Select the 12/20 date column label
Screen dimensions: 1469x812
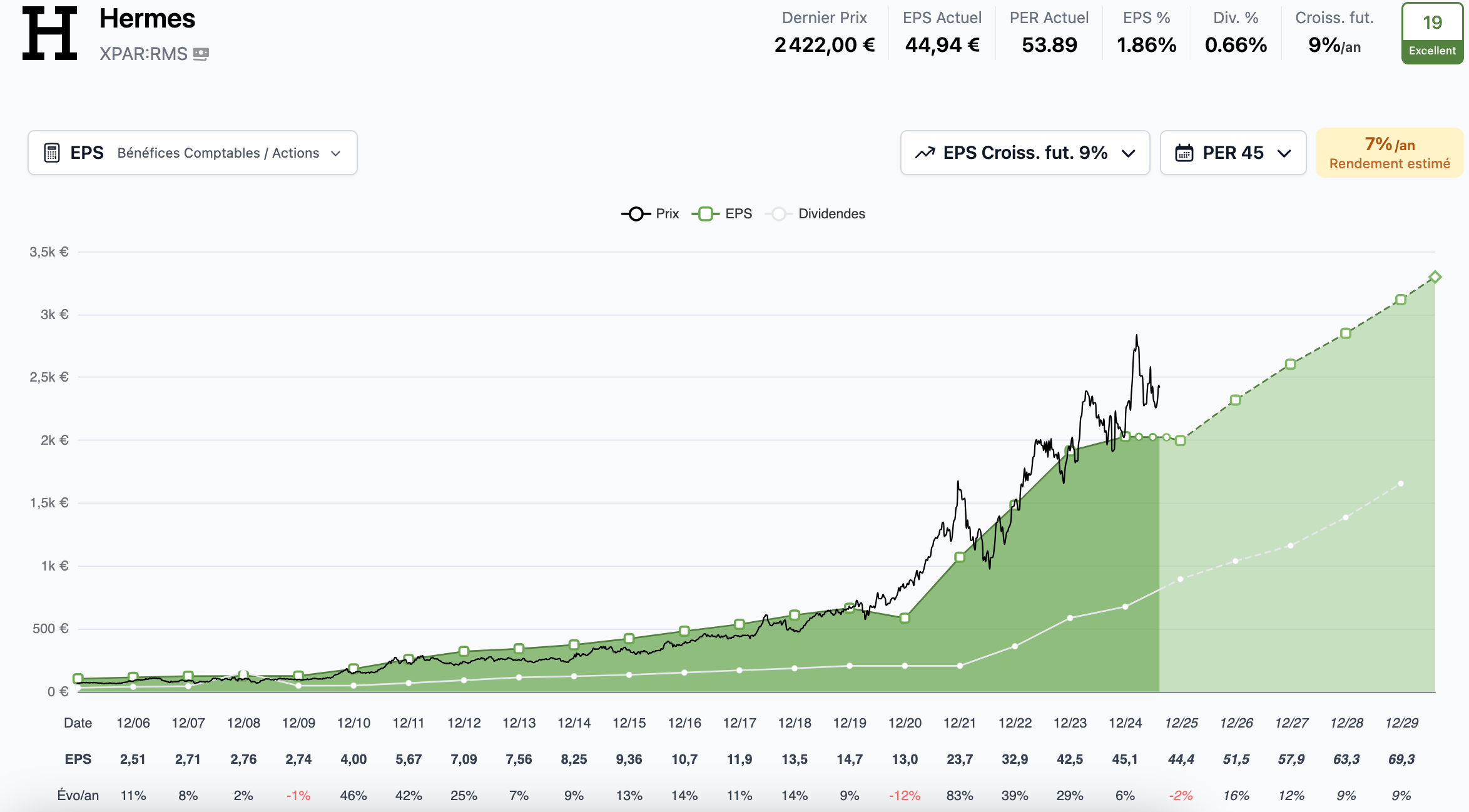pos(905,723)
